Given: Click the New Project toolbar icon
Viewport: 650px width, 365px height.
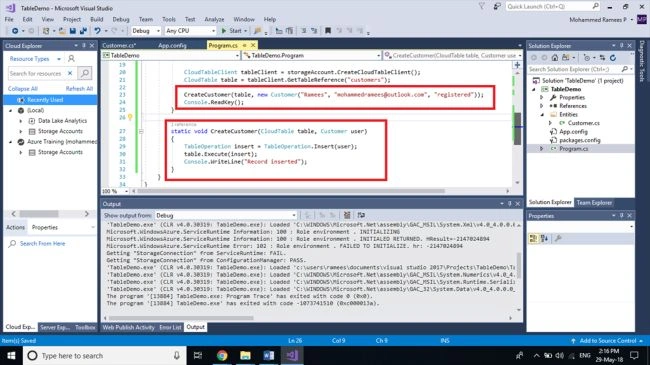Looking at the screenshot, I should click(x=46, y=31).
